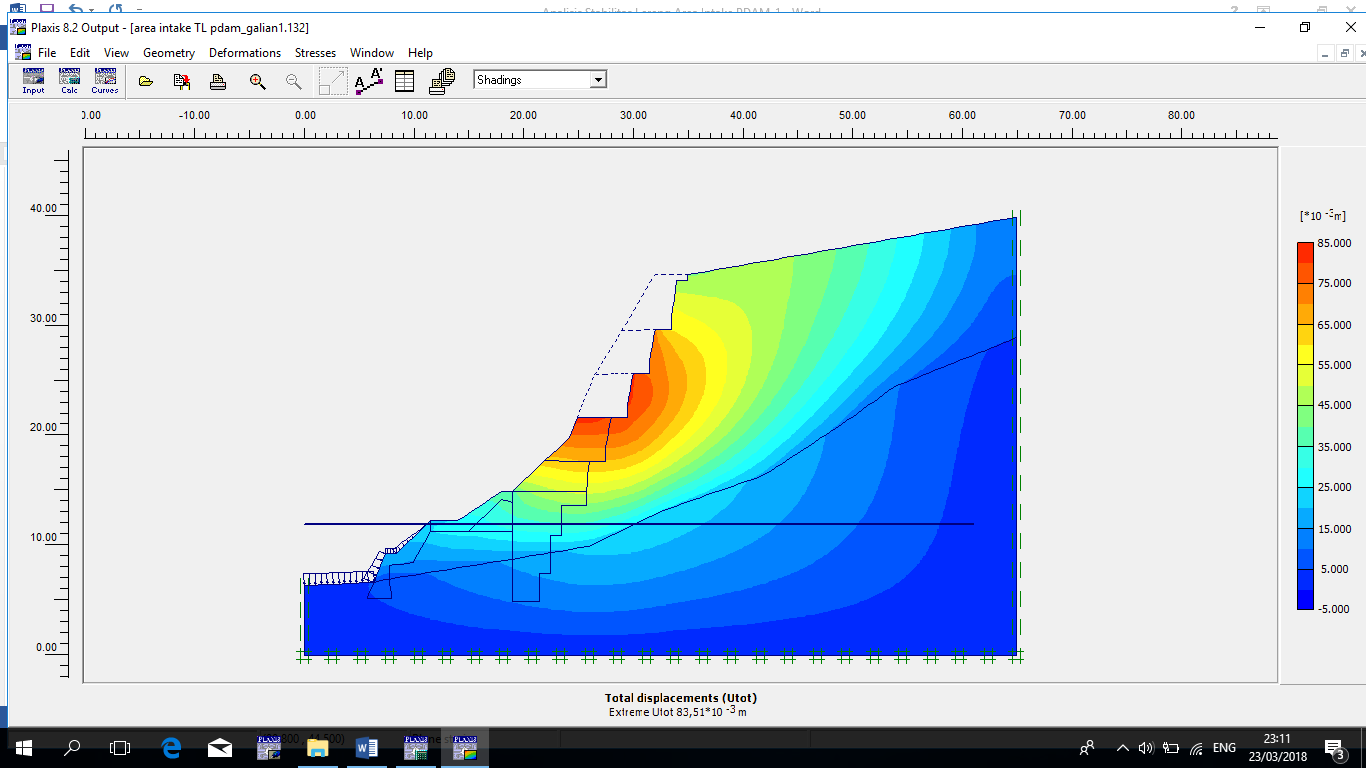
Task: Open the Calc program icon
Action: pos(69,80)
